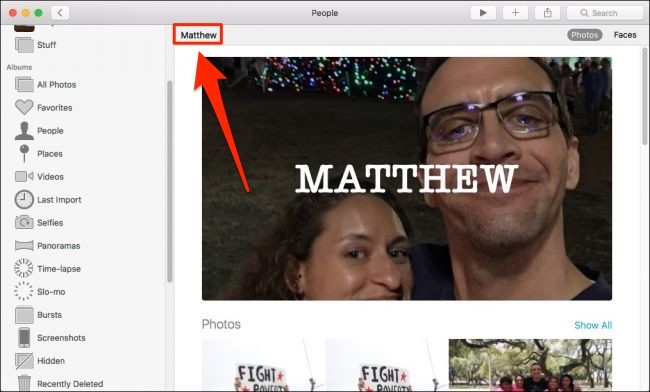Switch to Faces view
Viewport: 650px width, 392px height.
click(x=625, y=35)
